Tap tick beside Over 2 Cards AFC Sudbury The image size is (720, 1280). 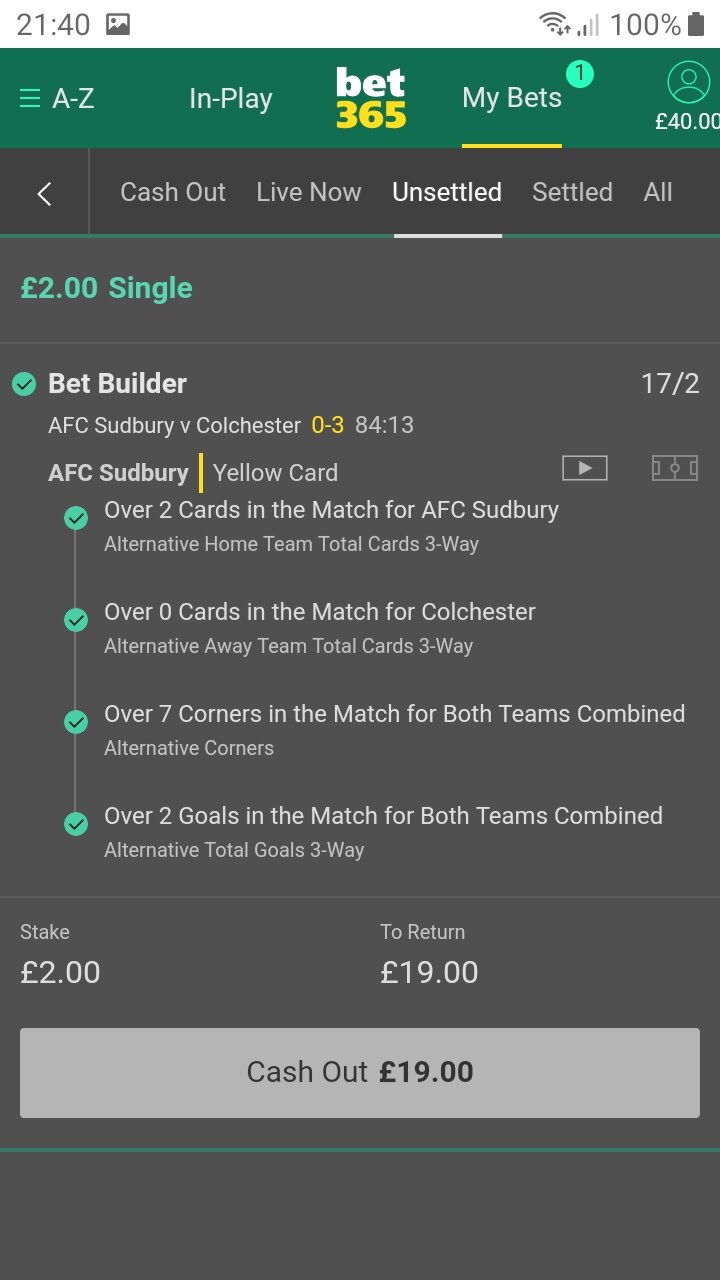click(x=76, y=518)
